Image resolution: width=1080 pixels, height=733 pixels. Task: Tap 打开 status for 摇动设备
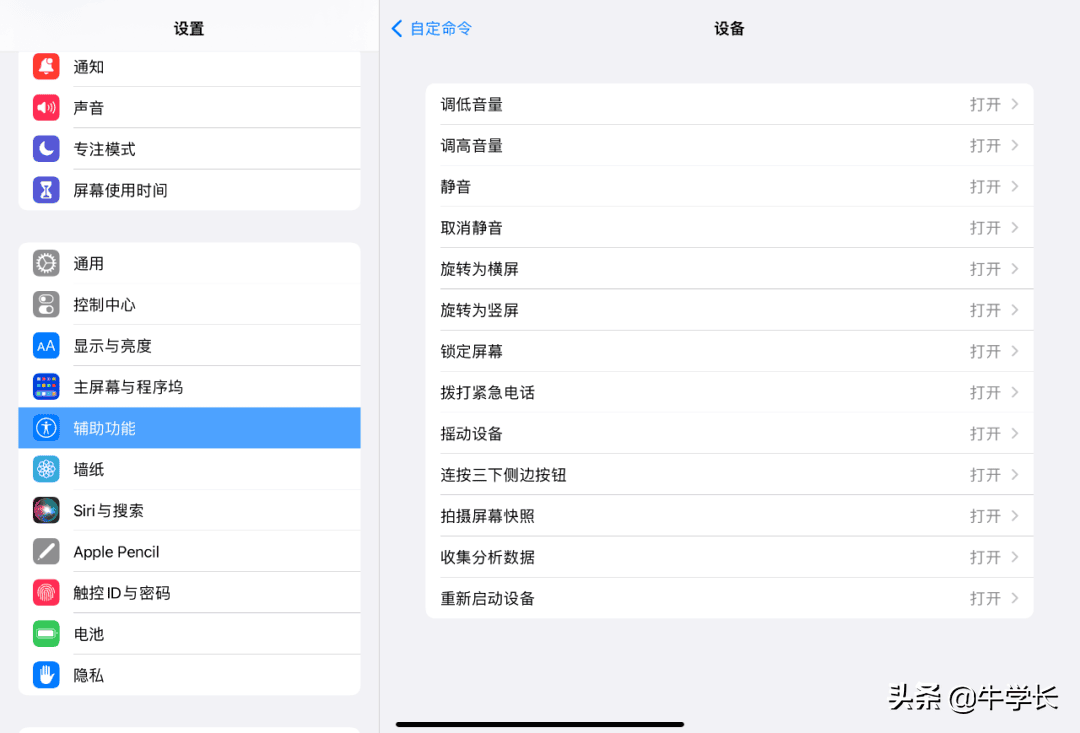click(x=984, y=434)
